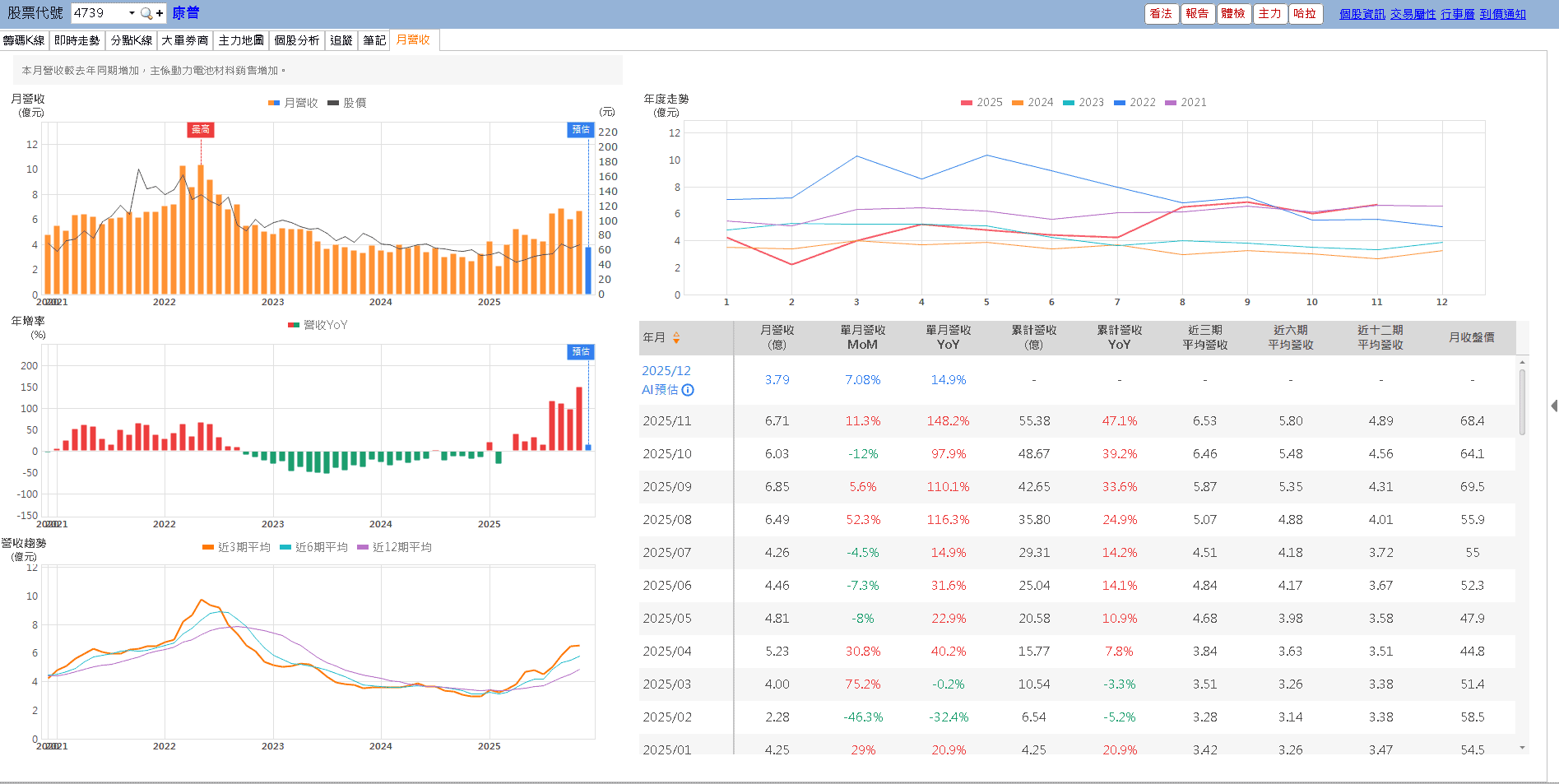This screenshot has width=1559, height=784.
Task: Click the AI預估 info circle icon
Action: 688,390
